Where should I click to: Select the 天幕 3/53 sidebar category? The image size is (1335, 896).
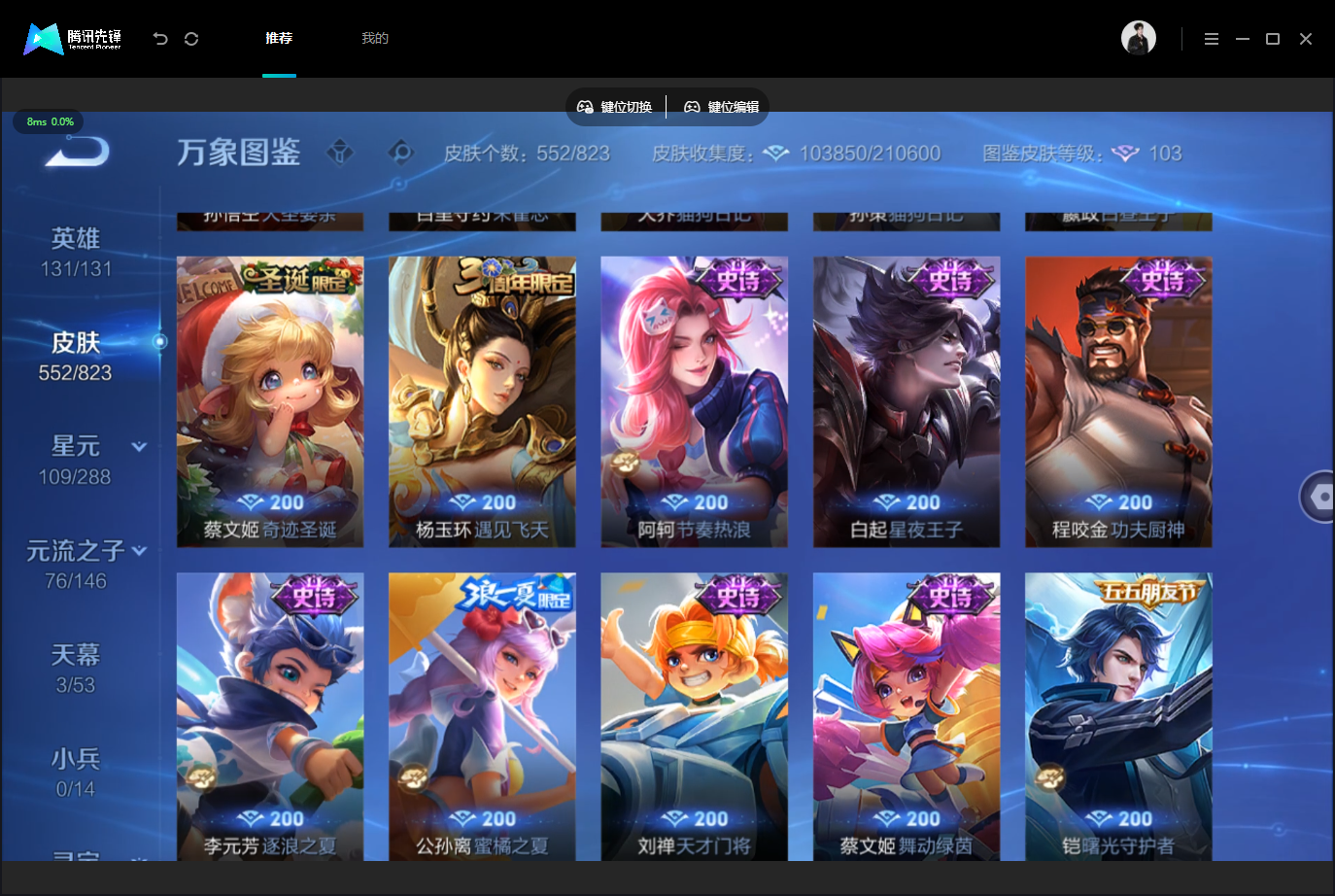[76, 669]
